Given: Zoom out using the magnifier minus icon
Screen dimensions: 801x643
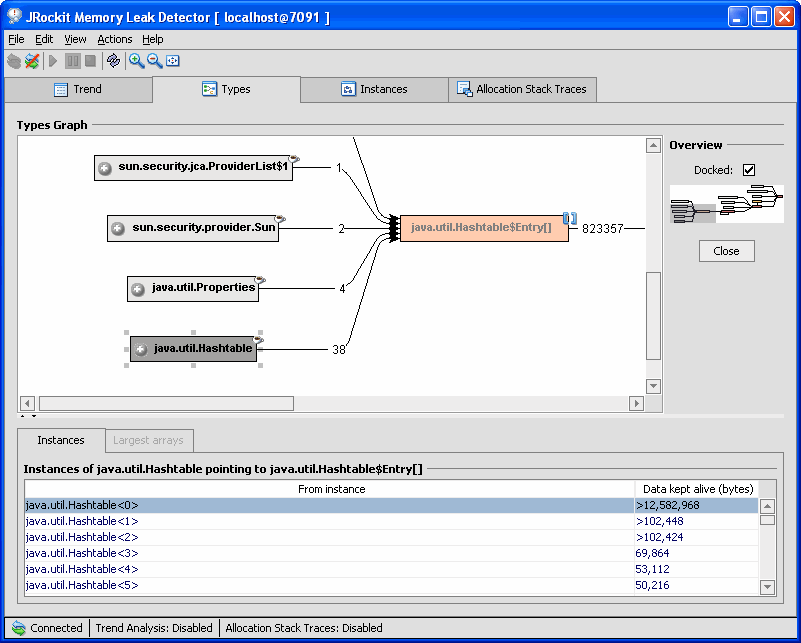Looking at the screenshot, I should pos(154,61).
